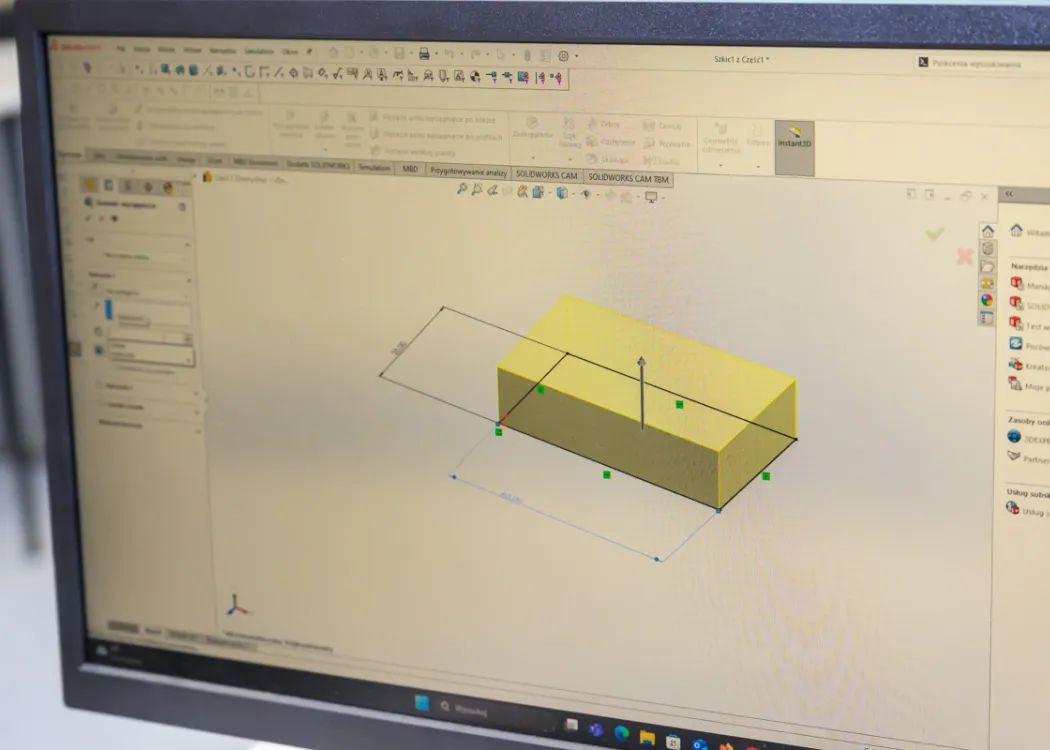This screenshot has width=1050, height=750.
Task: Click the Zaokrąglenie fillet tool
Action: click(x=532, y=127)
